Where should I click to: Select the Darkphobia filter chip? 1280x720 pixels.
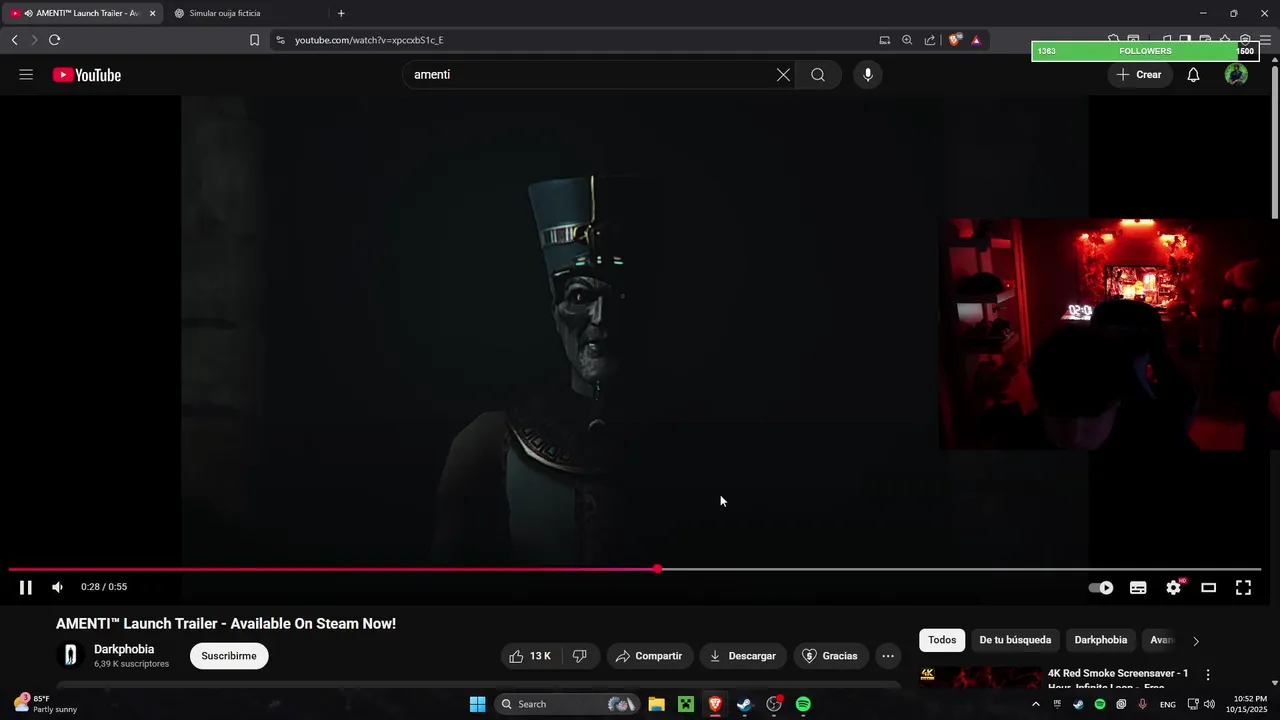point(1100,640)
